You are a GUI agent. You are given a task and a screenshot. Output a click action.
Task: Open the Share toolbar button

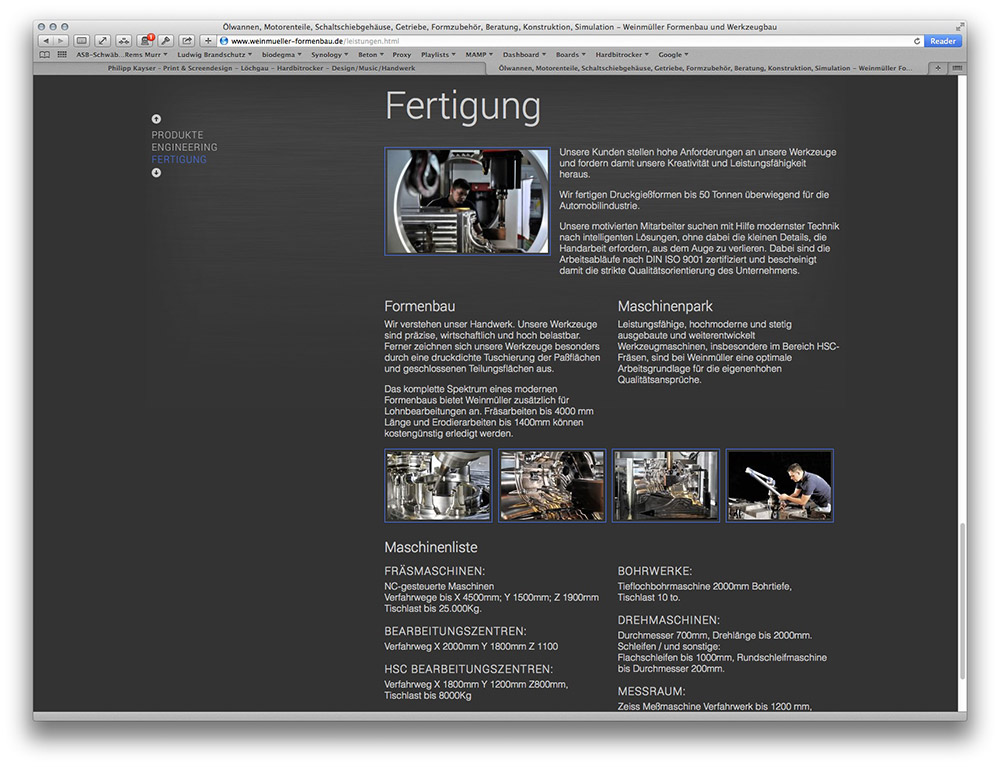click(187, 41)
